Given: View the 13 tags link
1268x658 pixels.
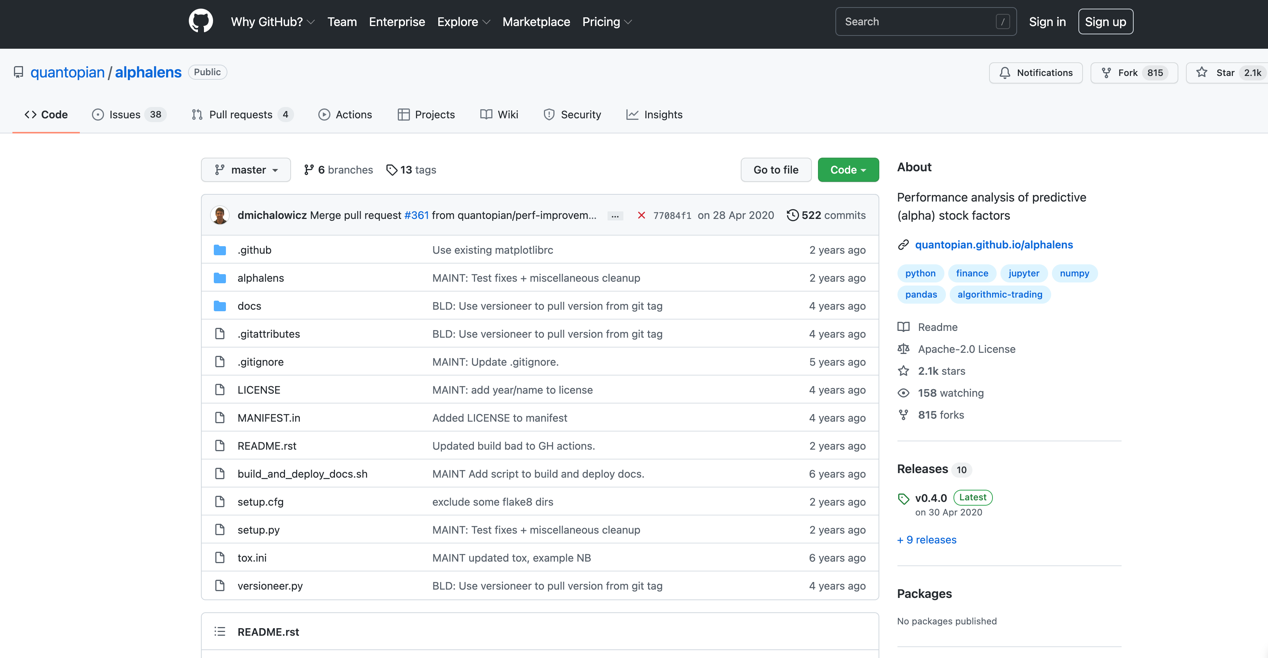Looking at the screenshot, I should tap(411, 170).
